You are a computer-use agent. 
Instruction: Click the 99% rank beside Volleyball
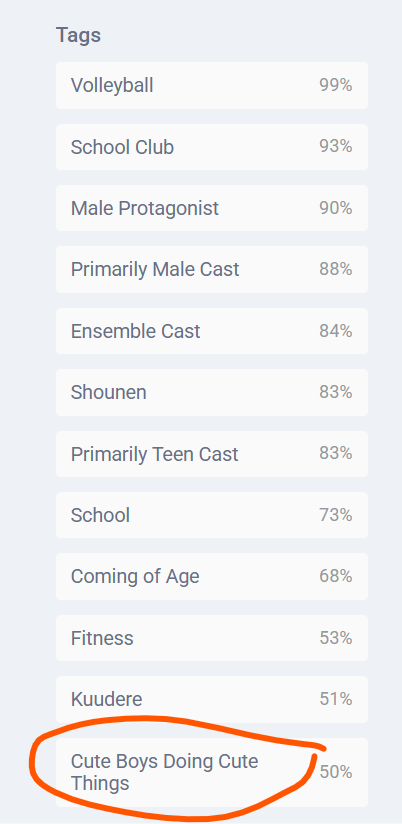point(336,85)
